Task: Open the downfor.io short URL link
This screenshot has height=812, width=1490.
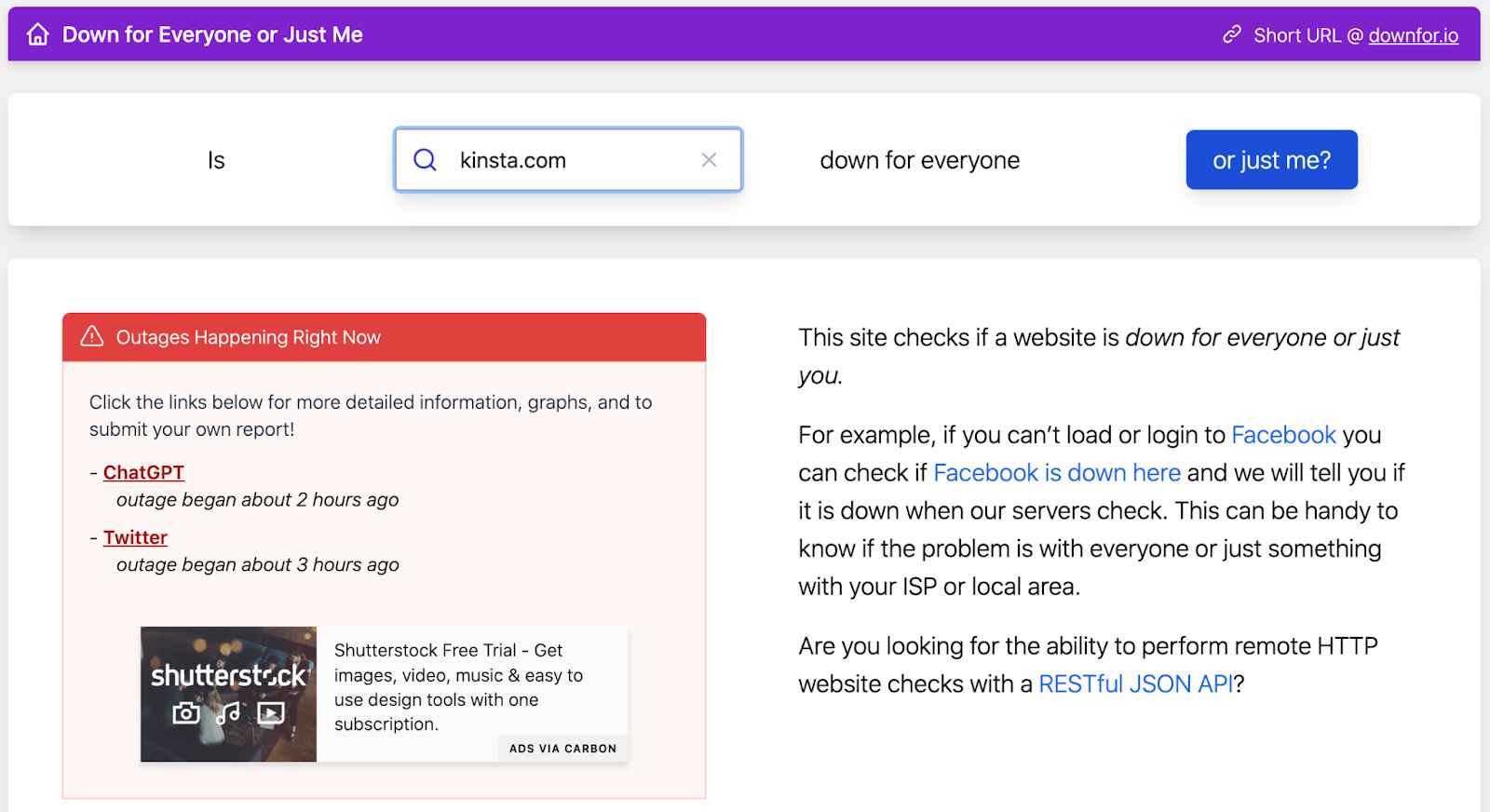Action: pyautogui.click(x=1413, y=35)
